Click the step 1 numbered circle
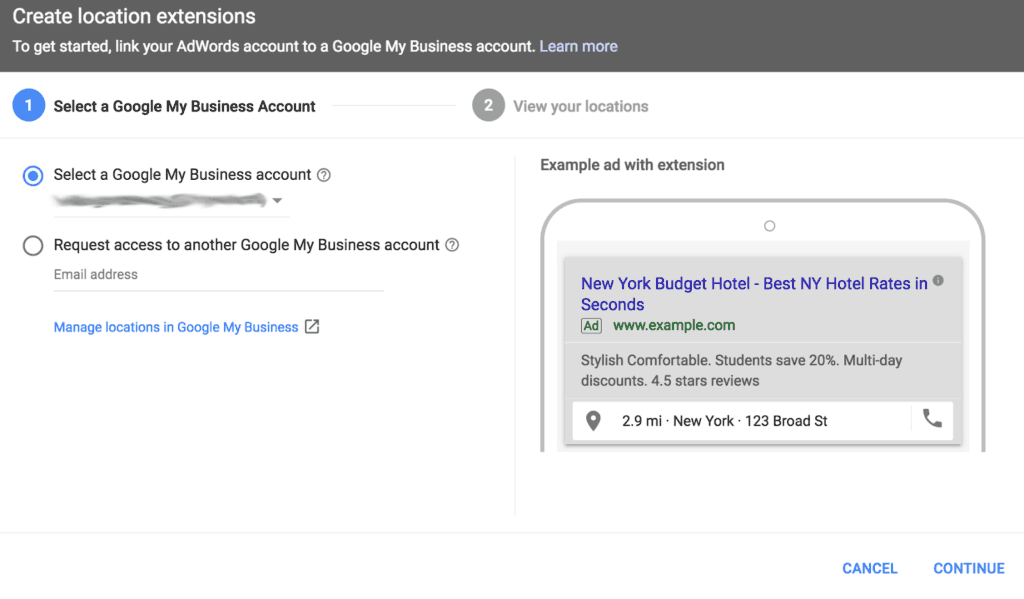The width and height of the screenshot is (1024, 599). (29, 106)
